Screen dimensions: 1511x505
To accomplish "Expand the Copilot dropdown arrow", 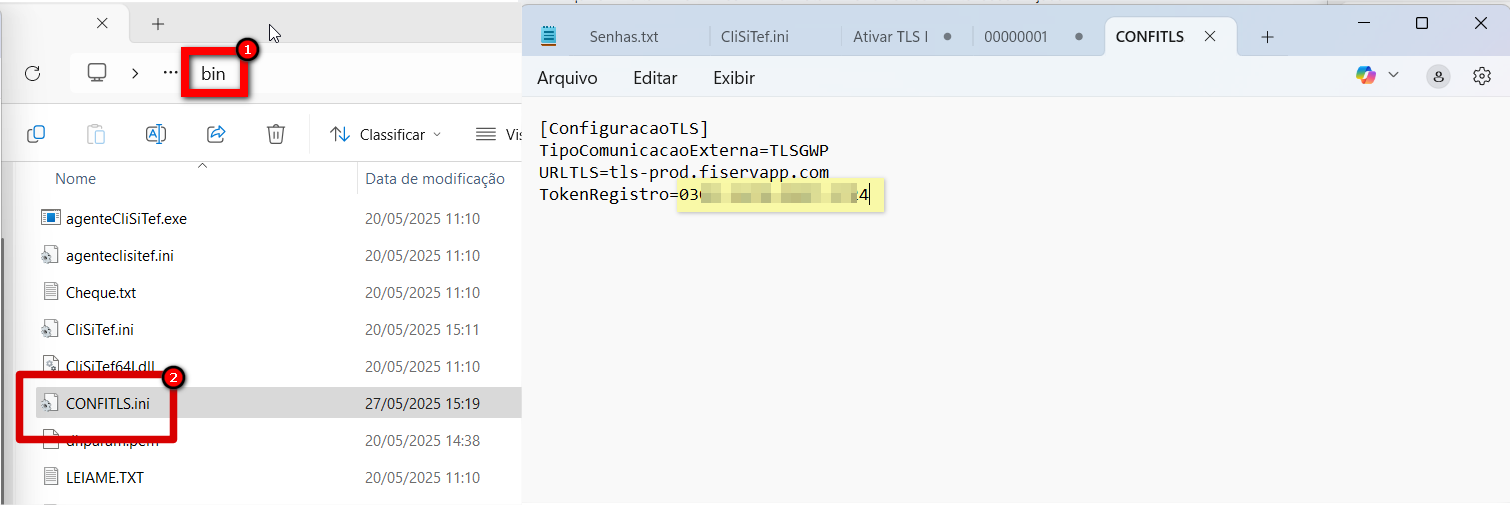I will tap(1394, 75).
